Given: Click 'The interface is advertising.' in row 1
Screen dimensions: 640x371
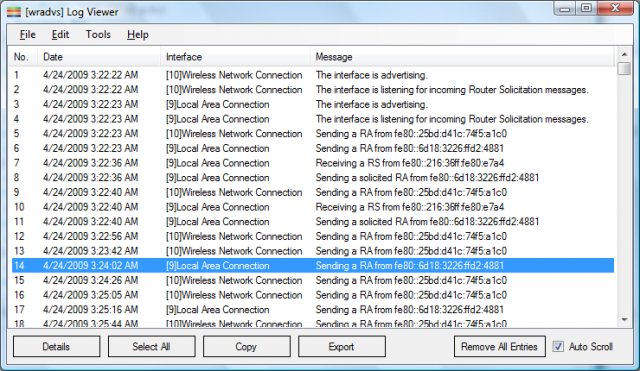Looking at the screenshot, I should point(371,75).
